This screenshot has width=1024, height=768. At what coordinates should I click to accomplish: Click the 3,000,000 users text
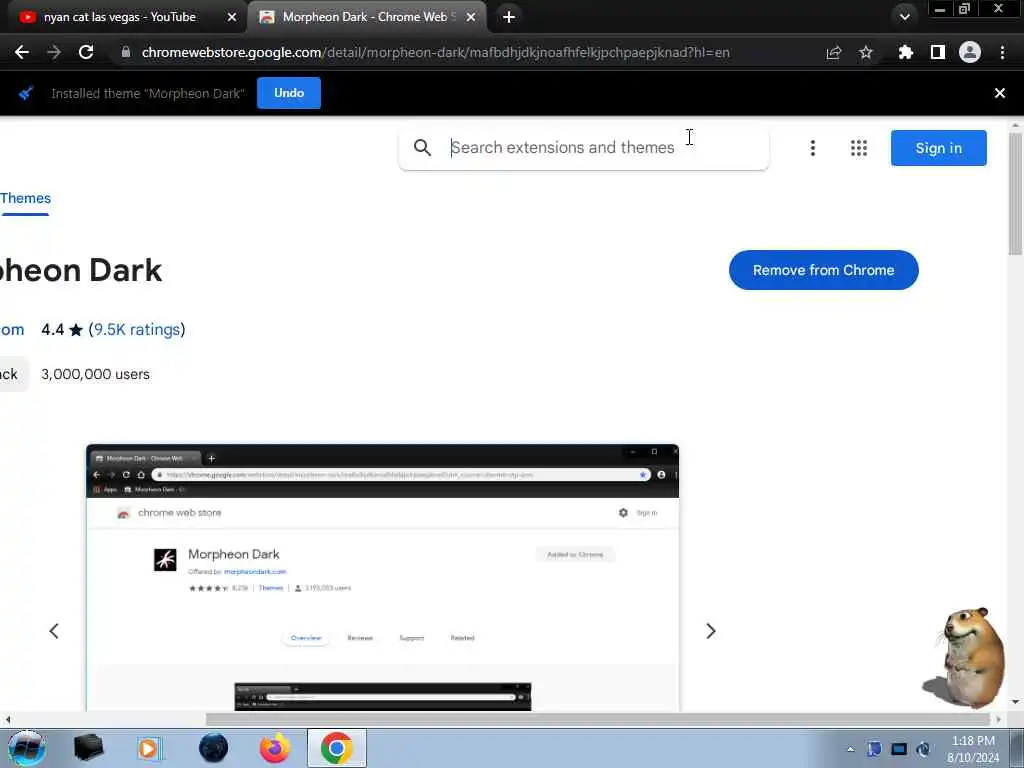[x=95, y=374]
